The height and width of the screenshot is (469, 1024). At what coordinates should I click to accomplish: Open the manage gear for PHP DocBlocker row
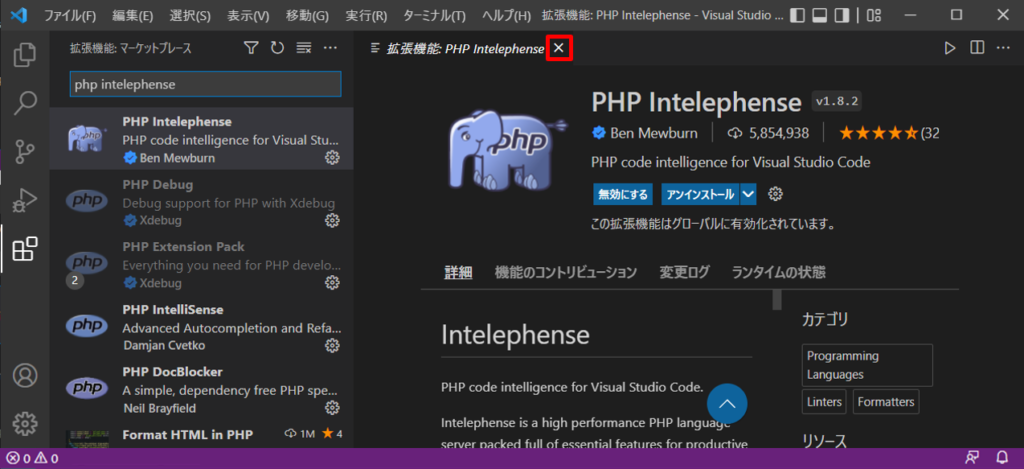pyautogui.click(x=332, y=408)
